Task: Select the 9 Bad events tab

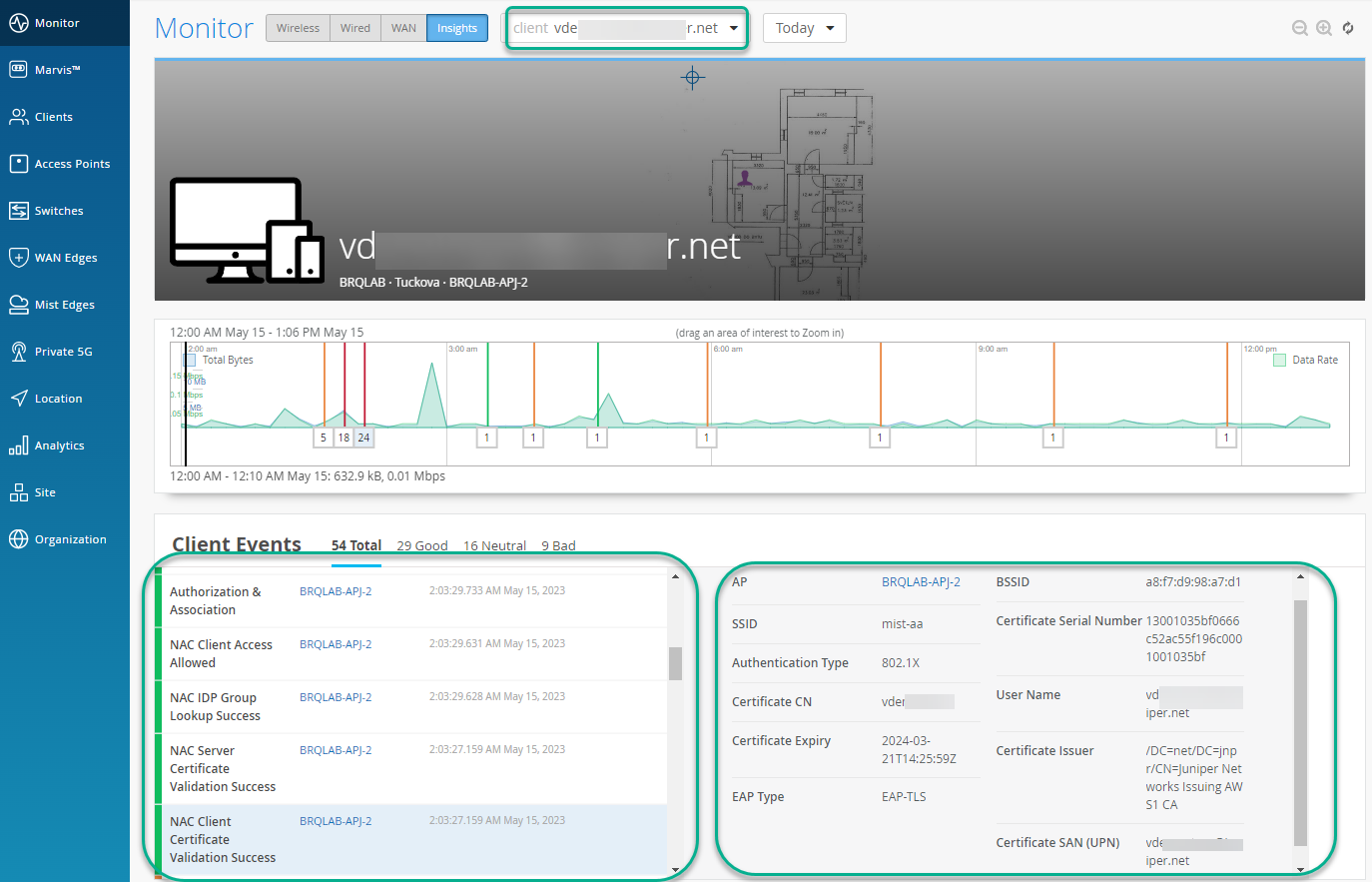Action: [x=558, y=545]
